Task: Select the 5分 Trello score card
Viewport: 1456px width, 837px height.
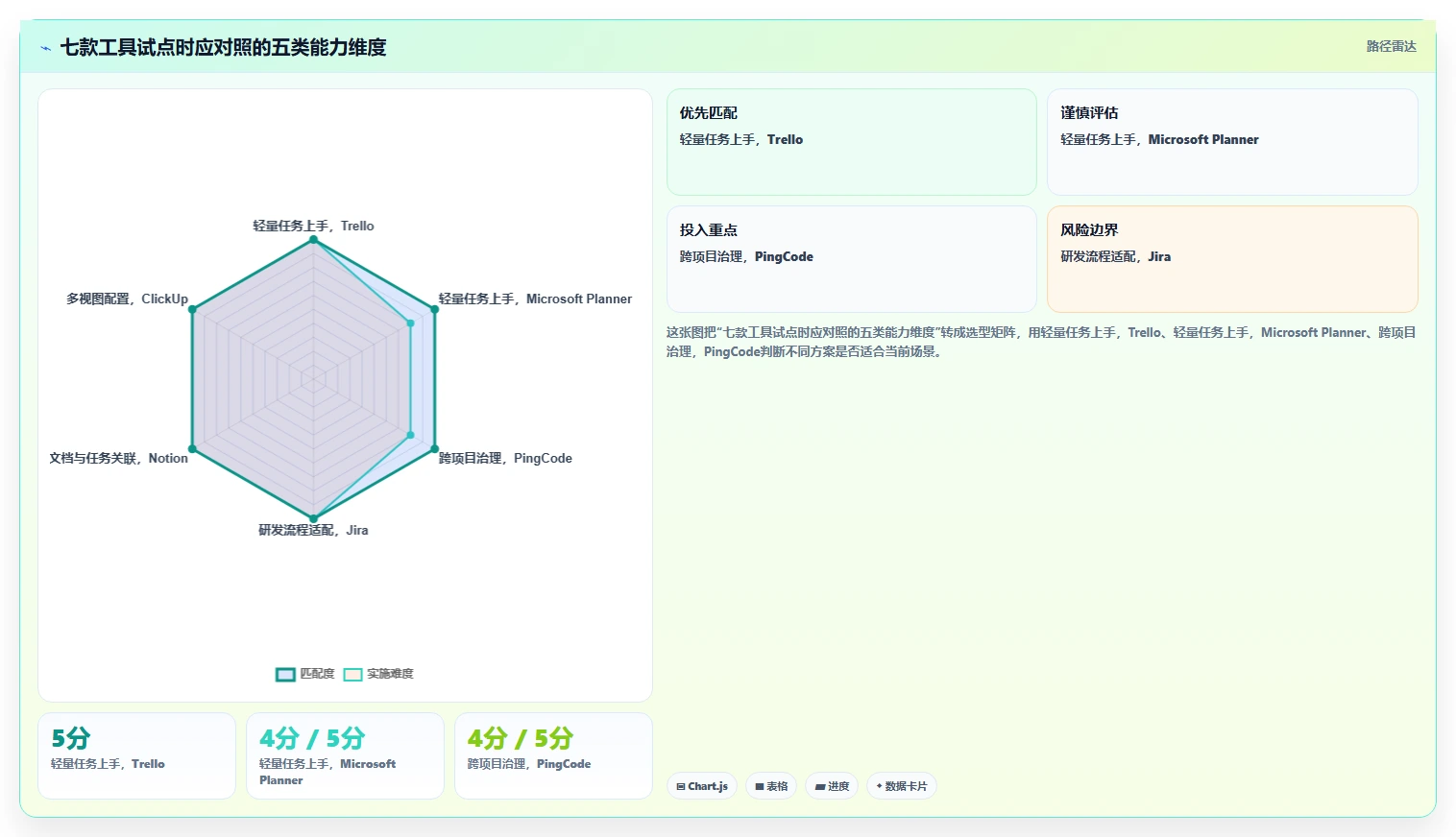Action: [x=136, y=755]
